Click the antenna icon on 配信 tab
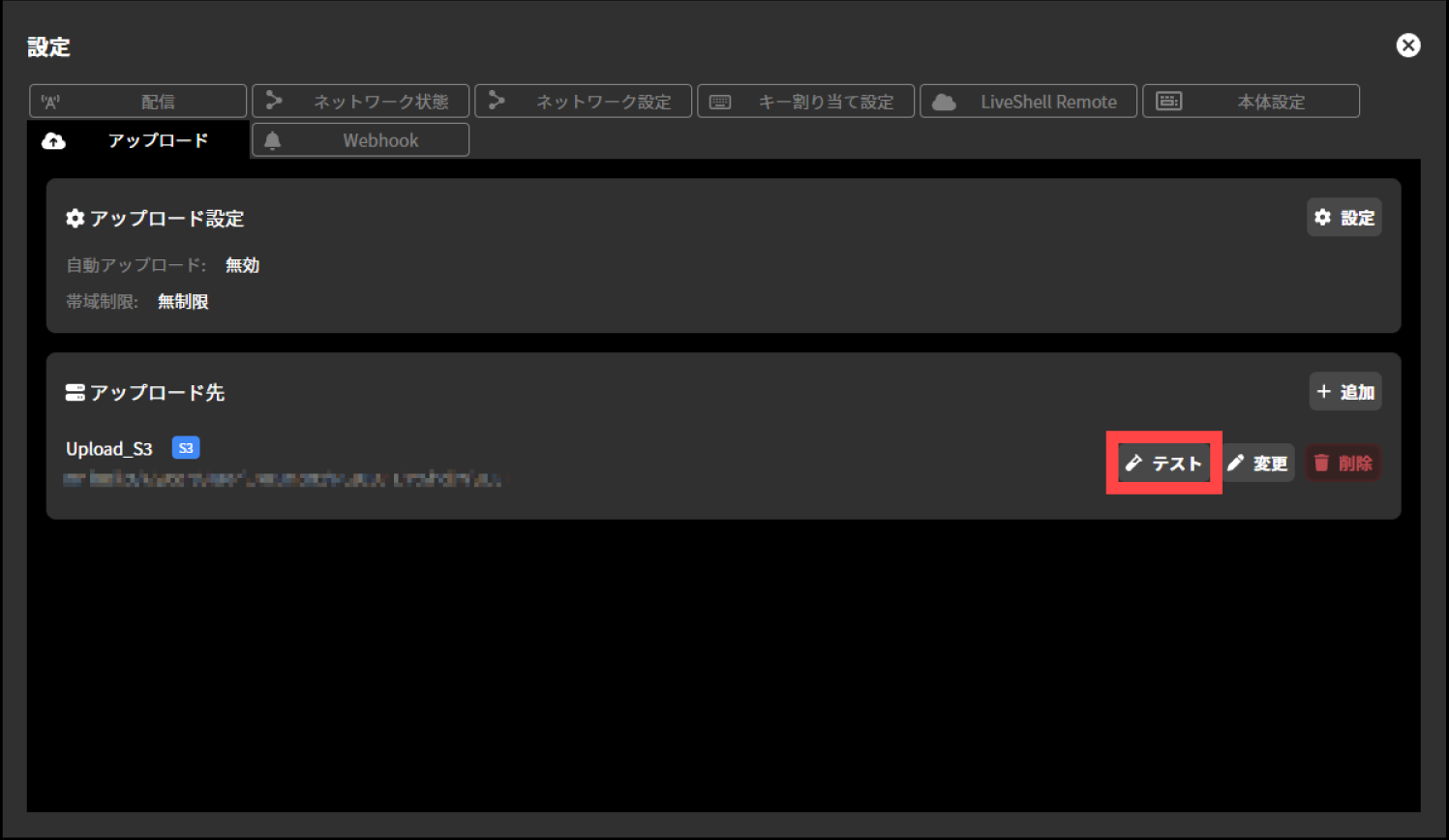1449x840 pixels. pos(50,102)
